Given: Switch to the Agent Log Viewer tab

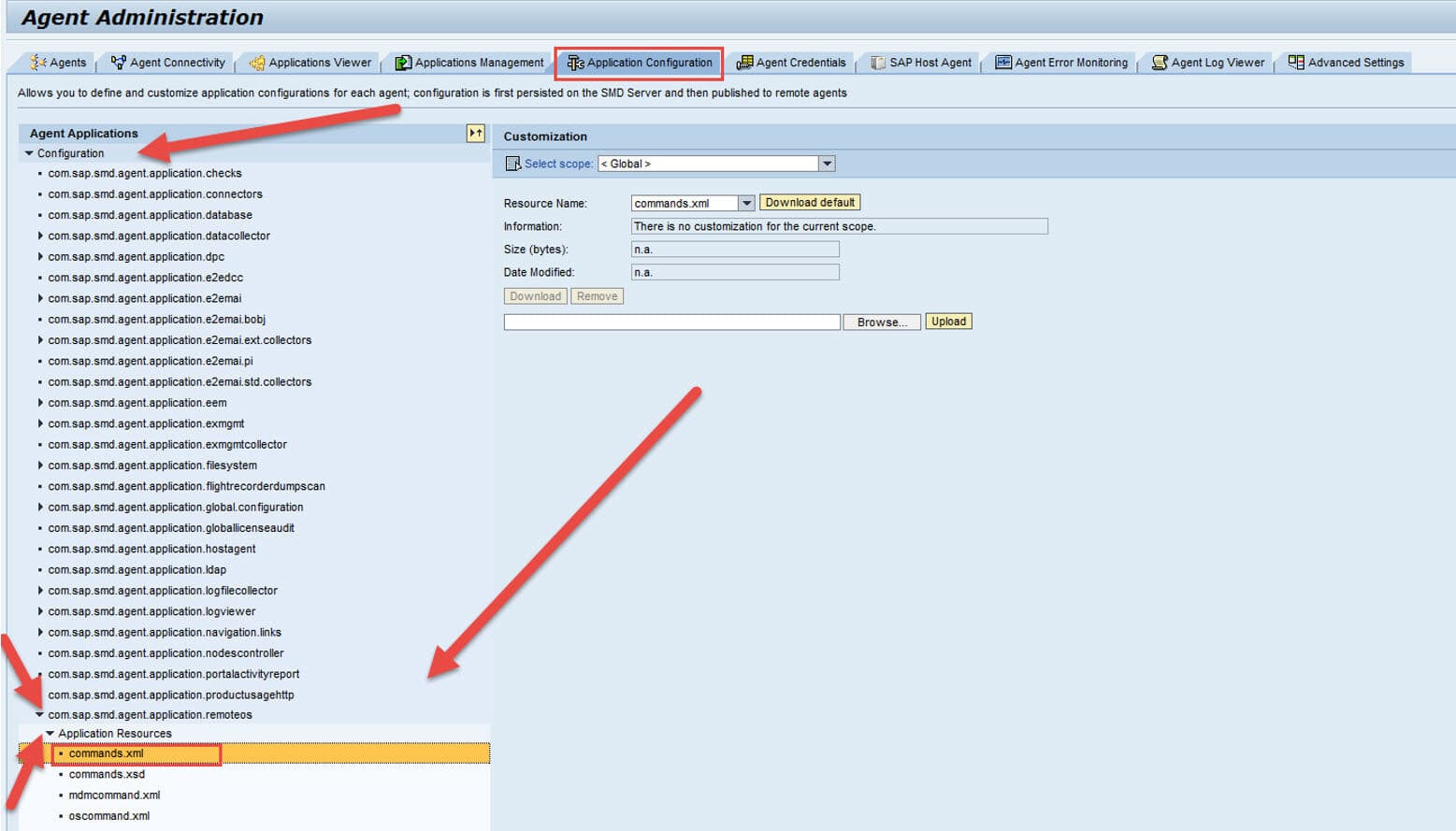Looking at the screenshot, I should tap(1217, 63).
